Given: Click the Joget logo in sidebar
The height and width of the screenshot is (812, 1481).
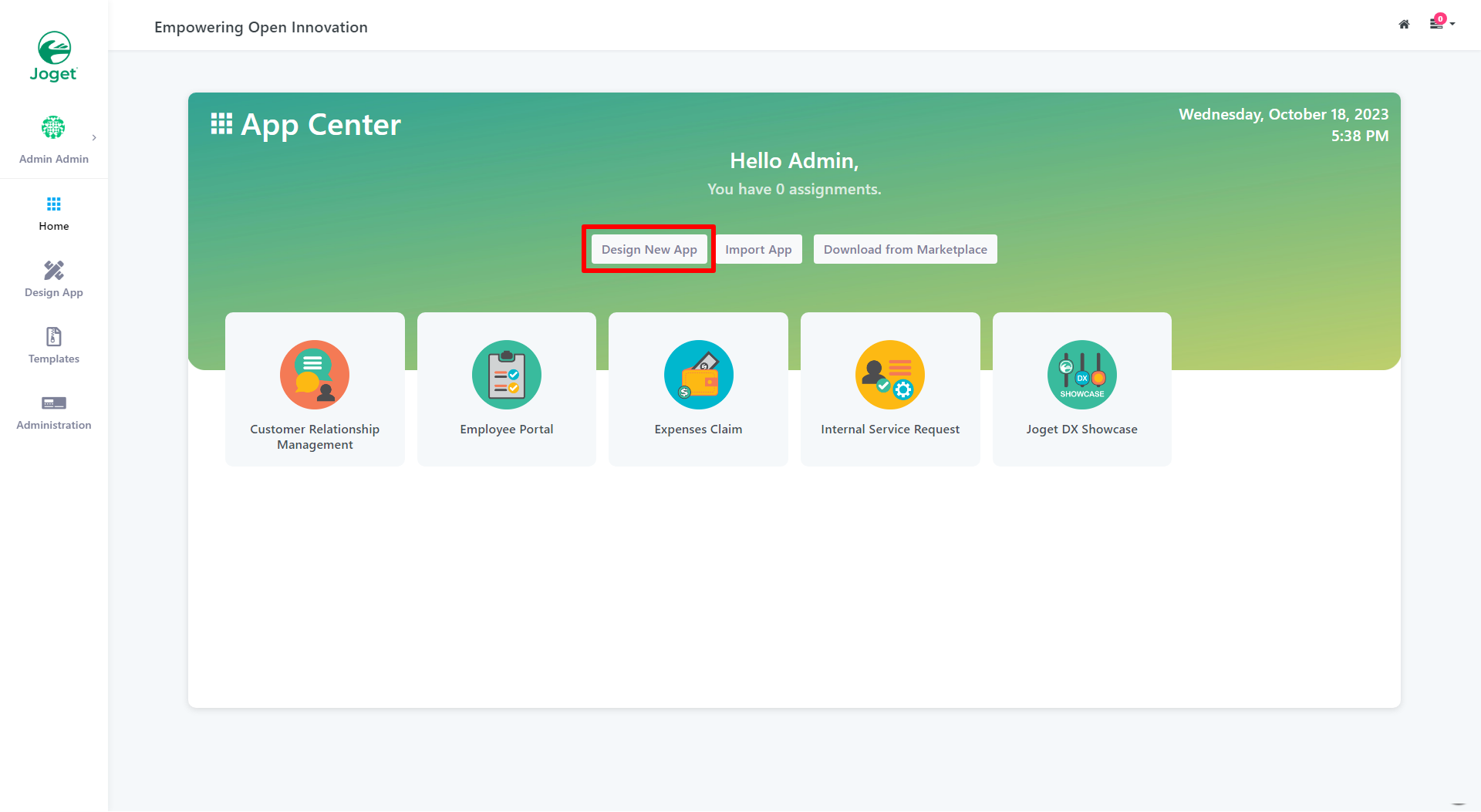Looking at the screenshot, I should [54, 56].
